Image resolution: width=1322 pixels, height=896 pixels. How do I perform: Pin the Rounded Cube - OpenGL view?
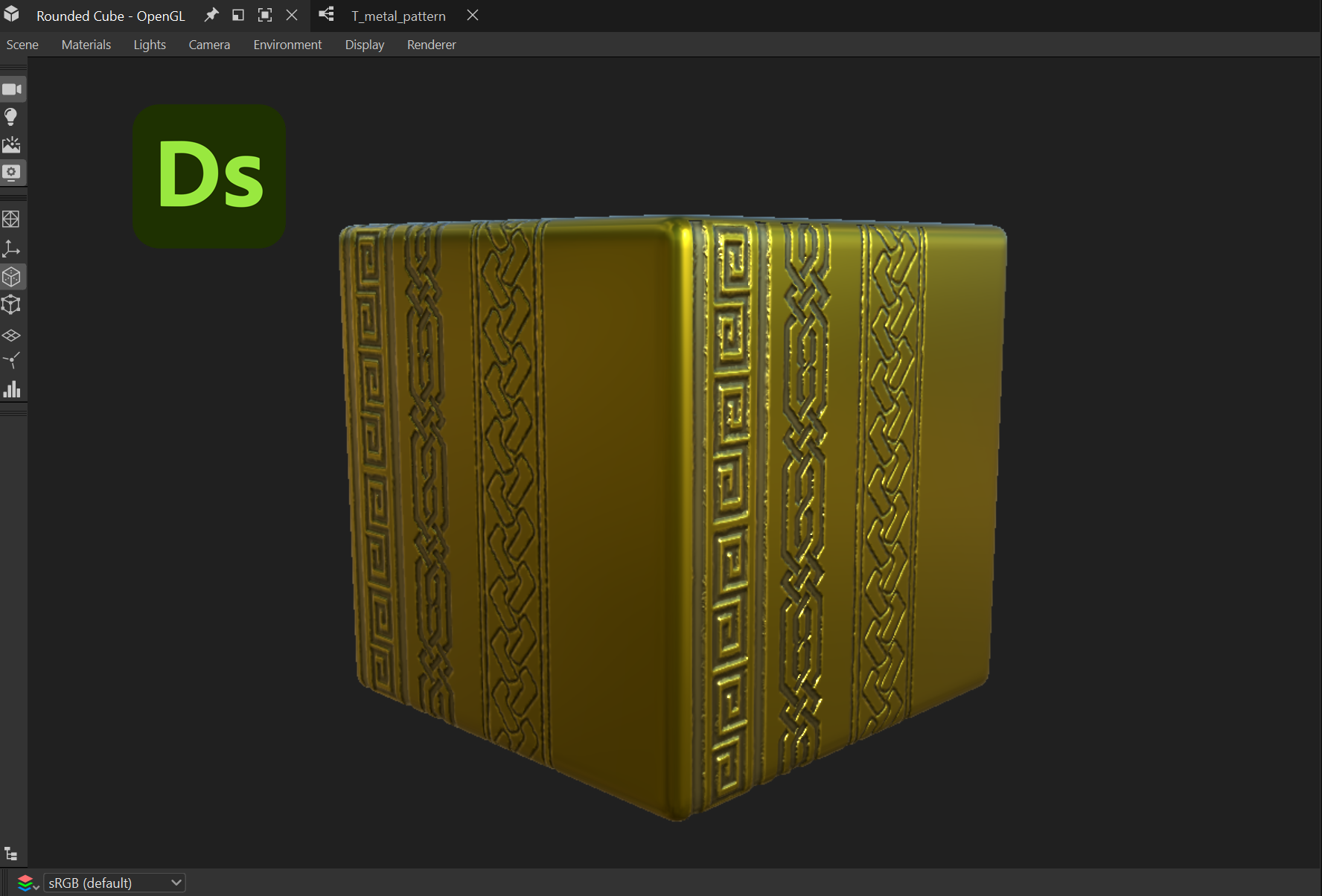tap(211, 15)
